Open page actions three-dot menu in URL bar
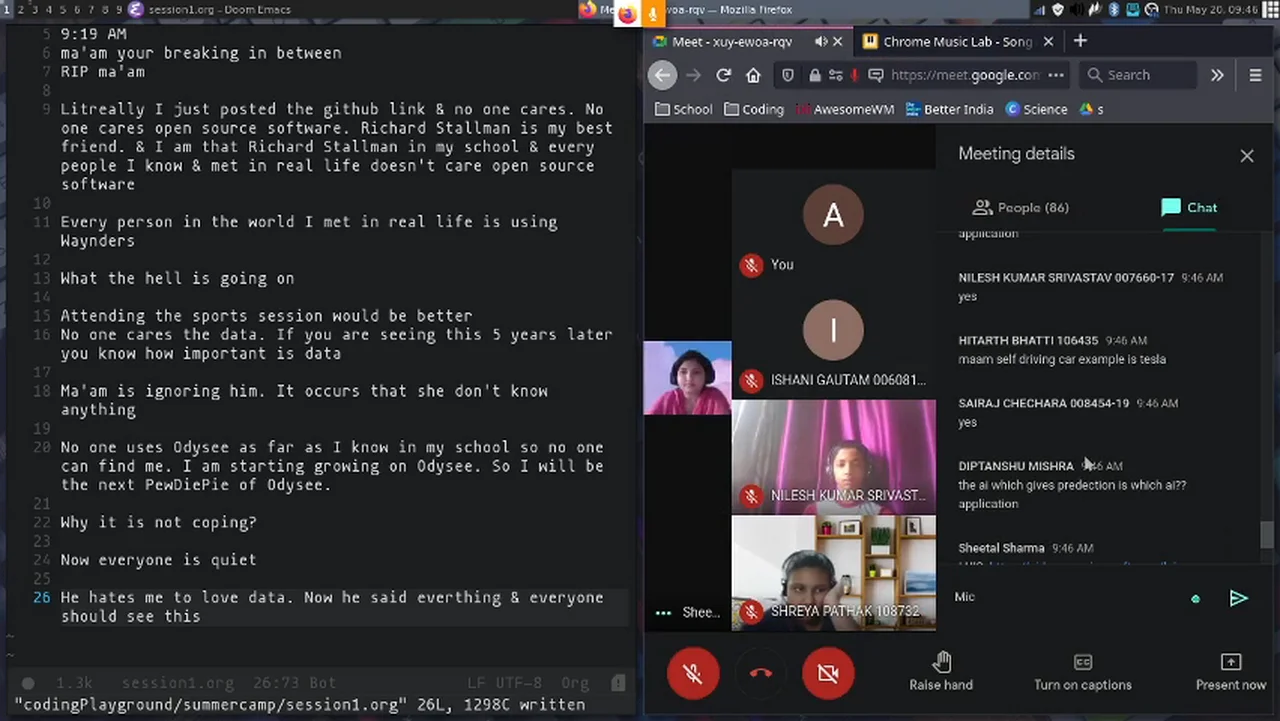This screenshot has height=721, width=1280. (1056, 75)
